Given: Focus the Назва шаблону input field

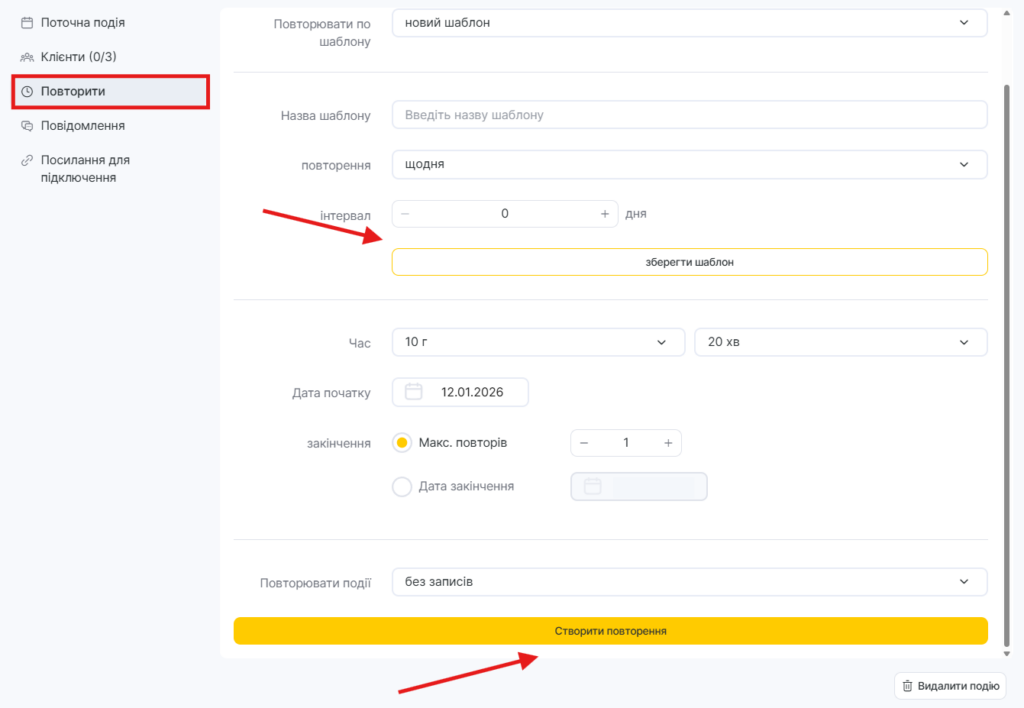Looking at the screenshot, I should point(689,115).
